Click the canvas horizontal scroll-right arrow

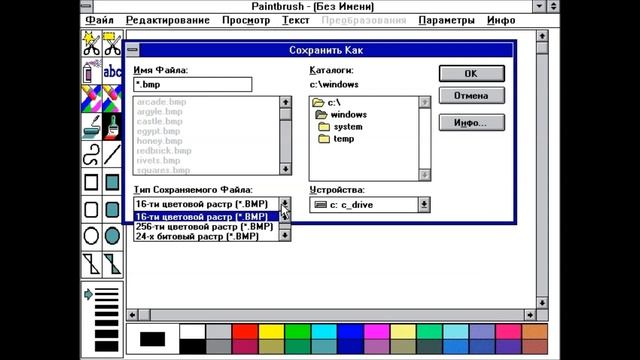530,315
